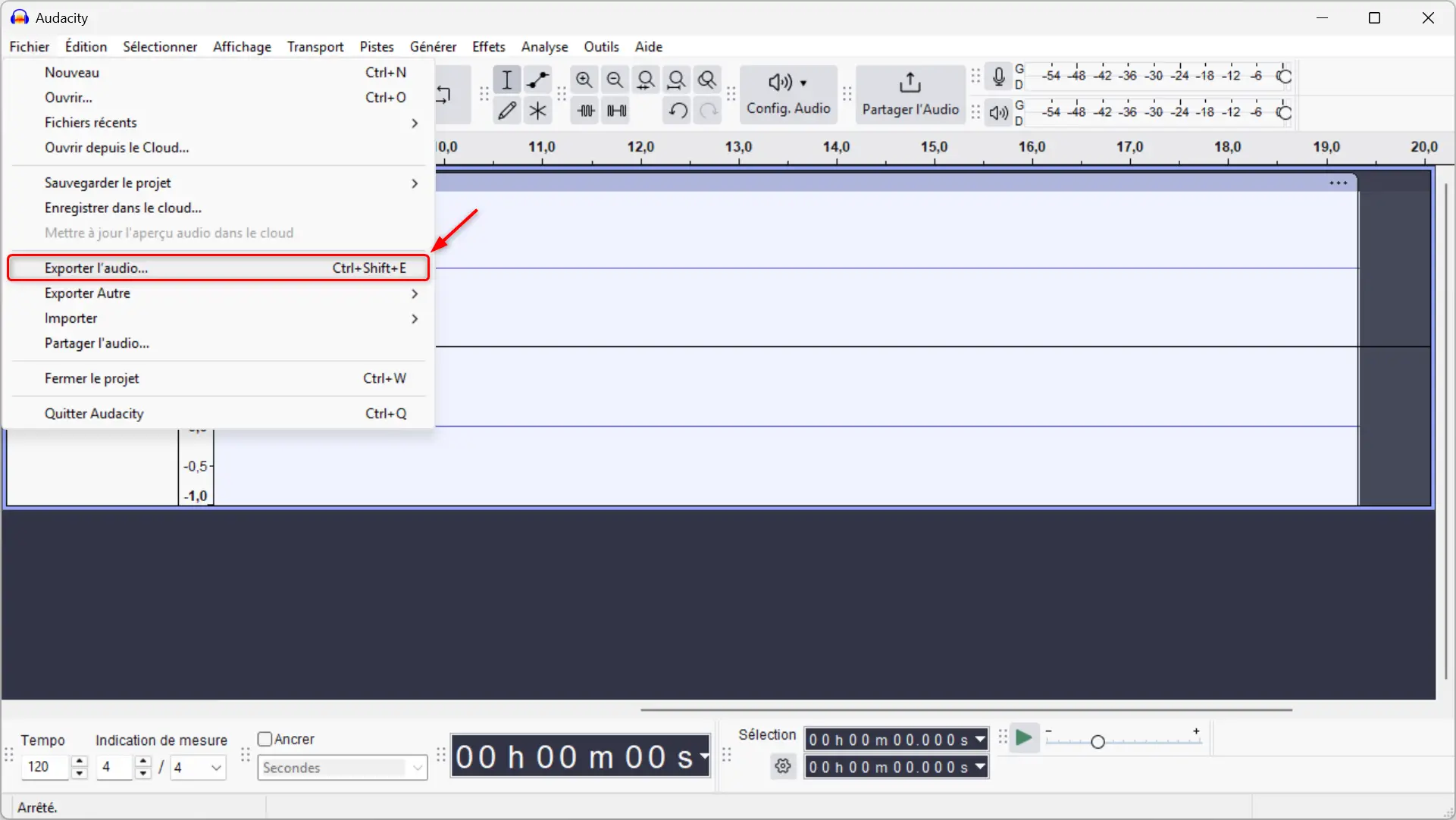Open the Édition menu
The height and width of the screenshot is (820, 1456).
pos(86,46)
